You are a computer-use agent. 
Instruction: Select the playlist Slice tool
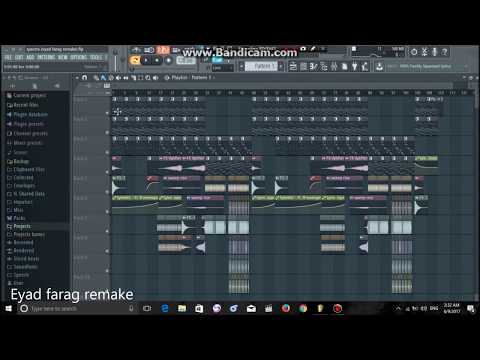133,78
